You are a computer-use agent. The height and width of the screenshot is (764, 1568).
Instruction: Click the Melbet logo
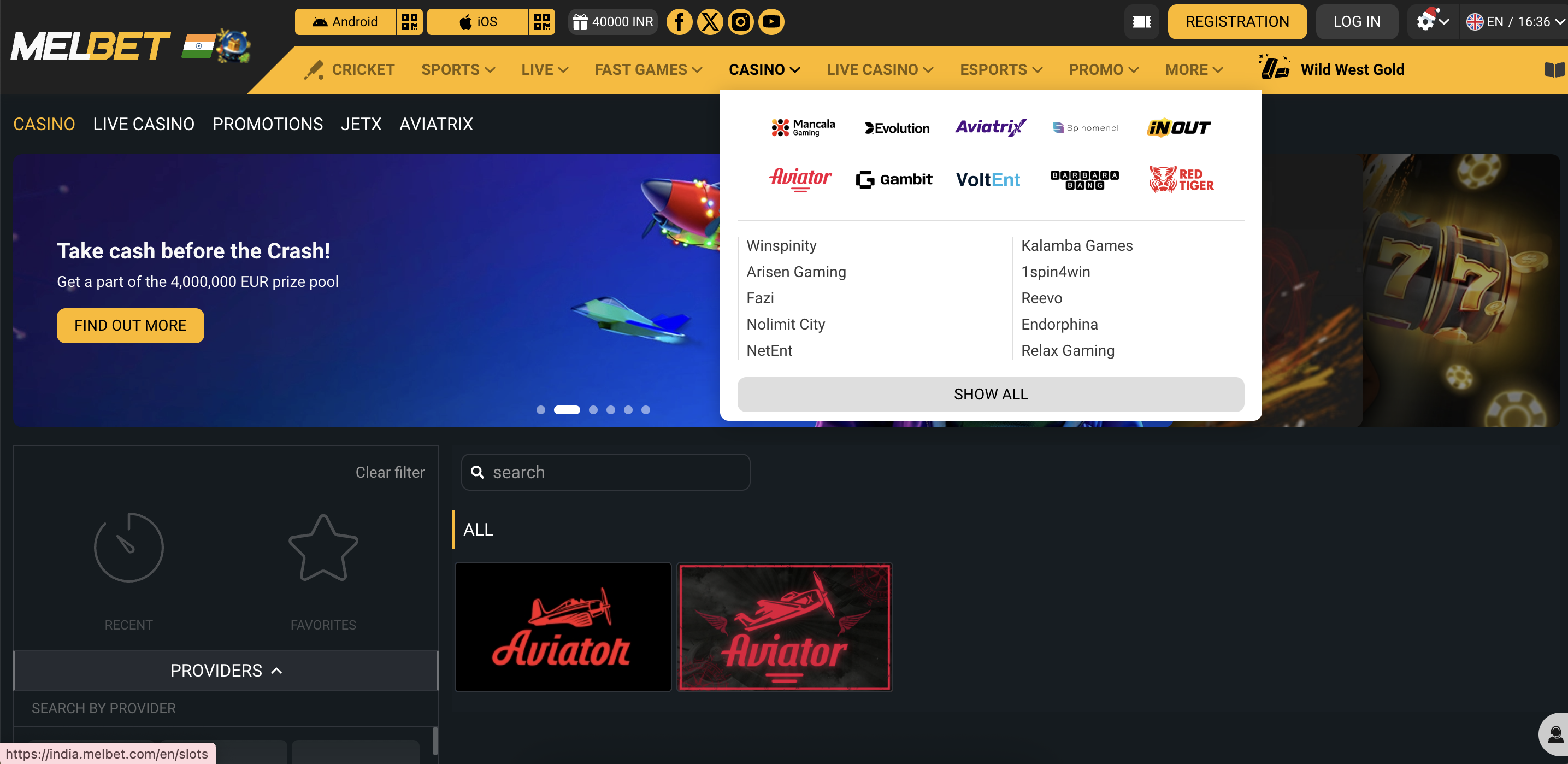pyautogui.click(x=91, y=46)
